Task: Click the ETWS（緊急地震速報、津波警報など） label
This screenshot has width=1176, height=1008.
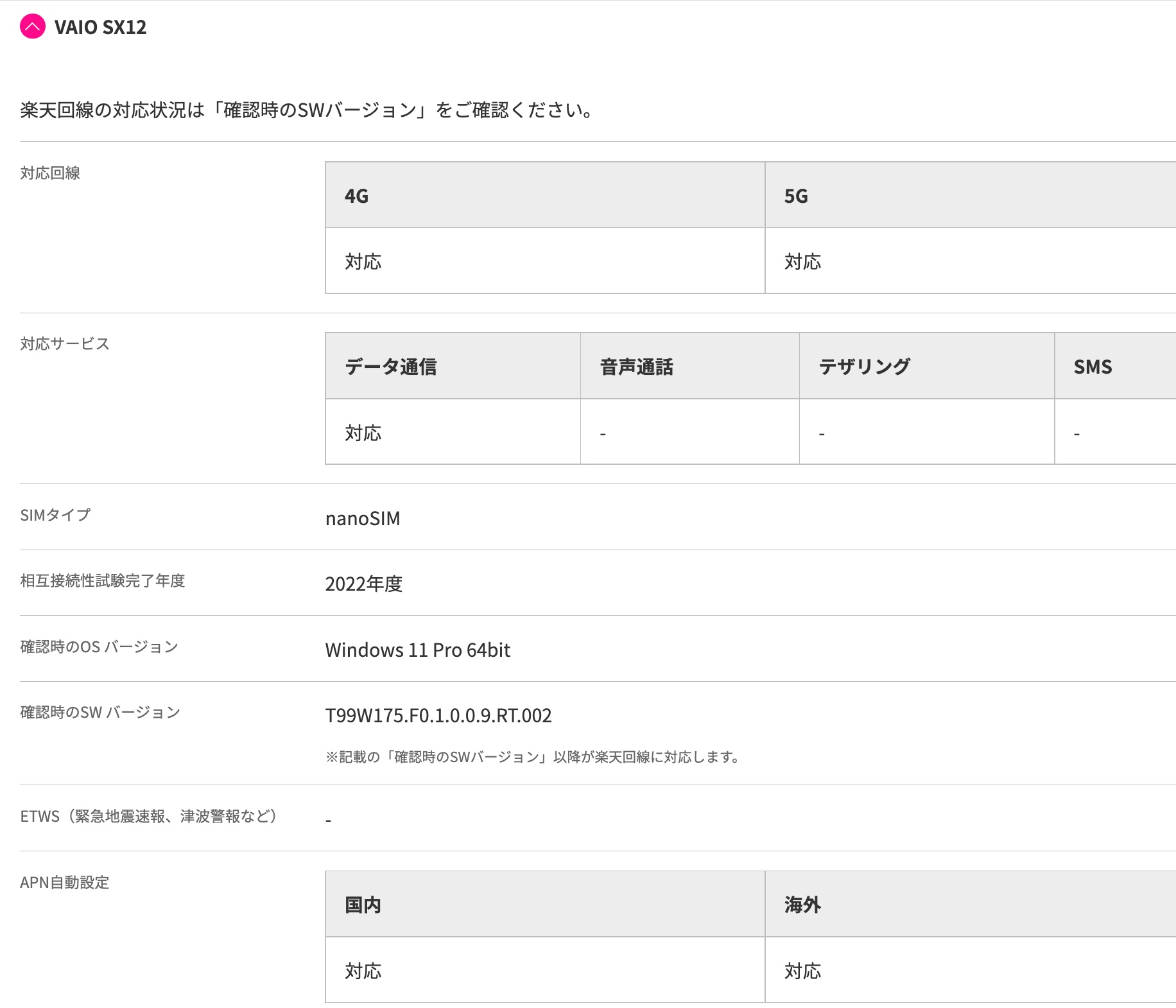Action: coord(149,816)
